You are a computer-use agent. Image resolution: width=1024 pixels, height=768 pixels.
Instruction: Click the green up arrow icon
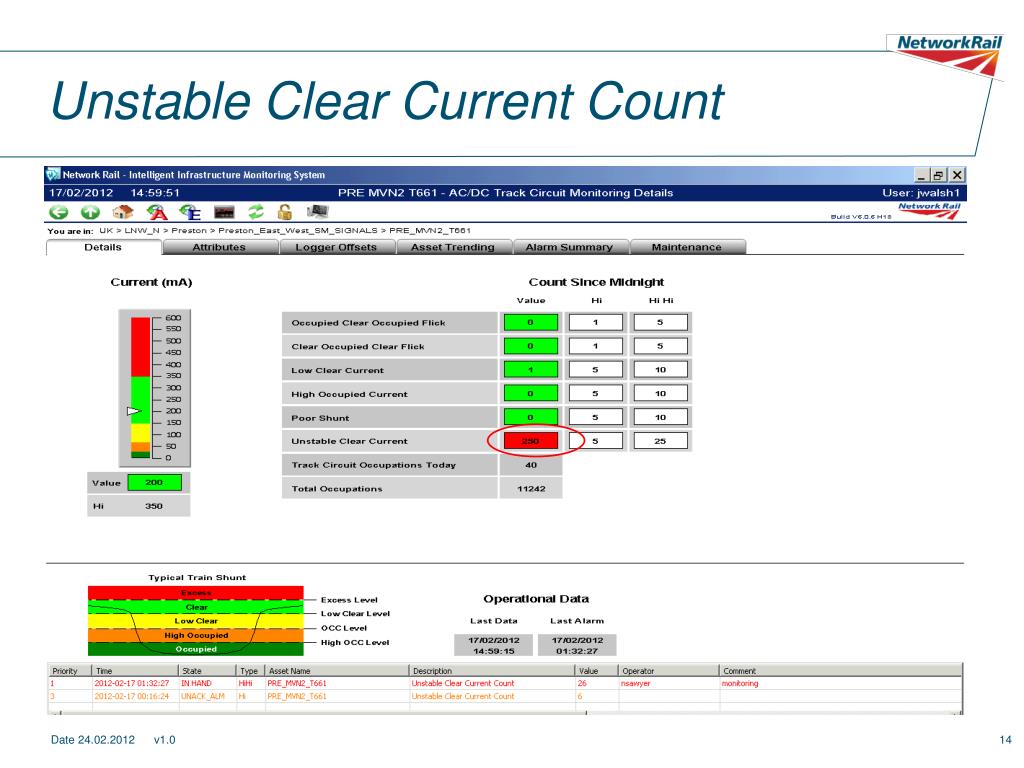pyautogui.click(x=90, y=212)
